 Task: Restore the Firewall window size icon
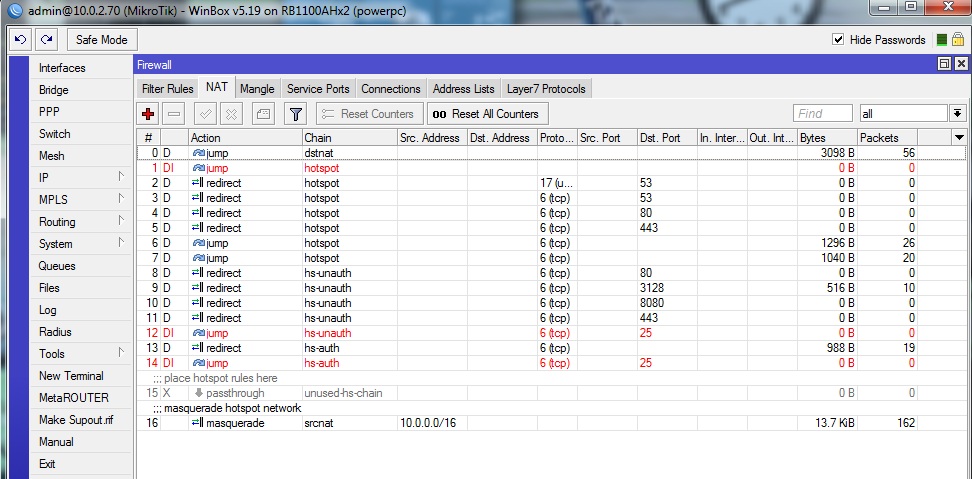click(x=944, y=64)
